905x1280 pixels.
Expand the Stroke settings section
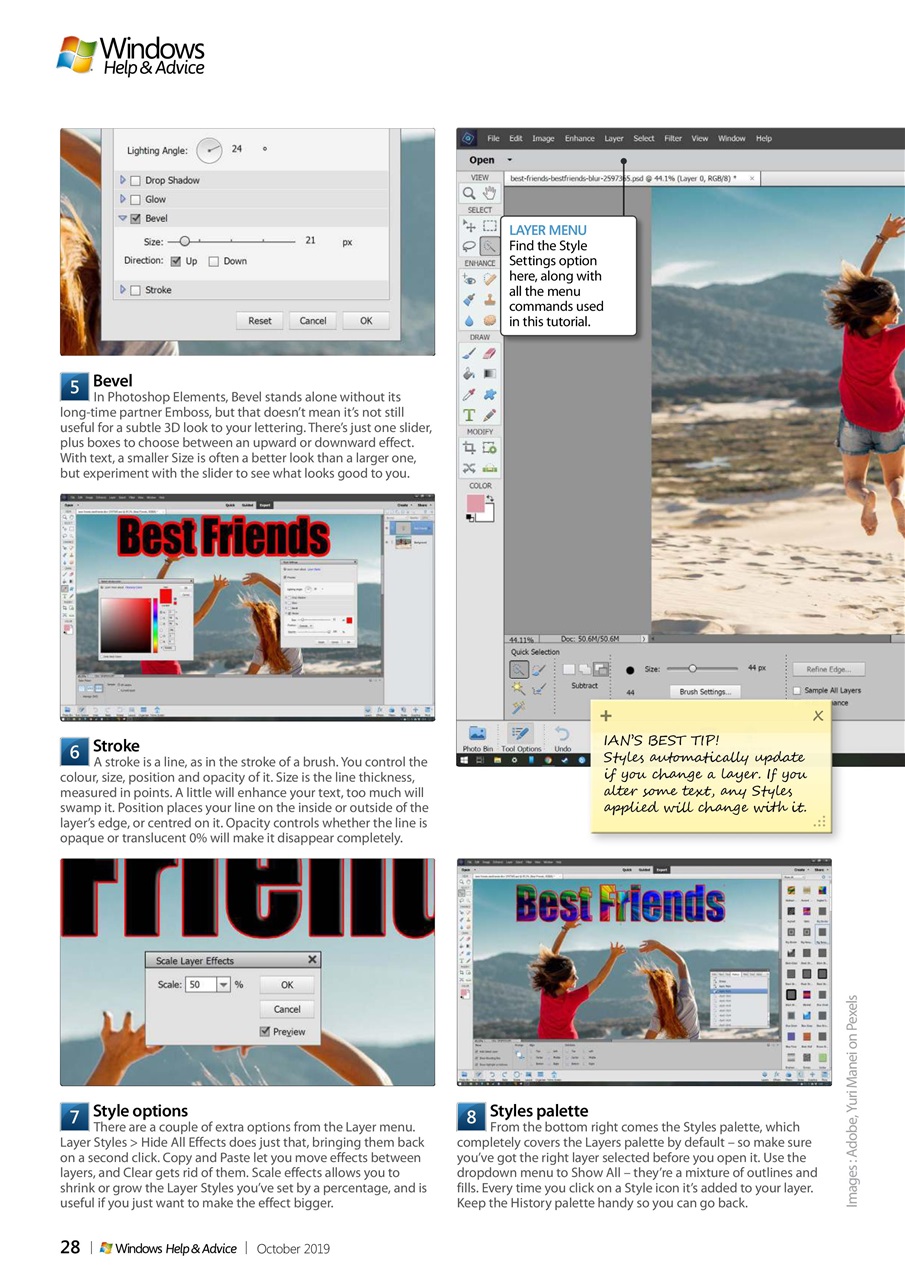[x=121, y=290]
